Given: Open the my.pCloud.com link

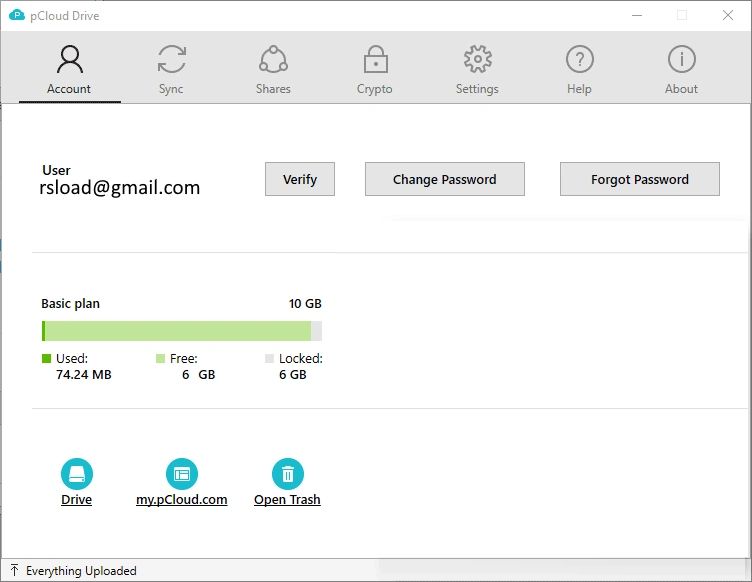Looking at the screenshot, I should click(x=182, y=500).
